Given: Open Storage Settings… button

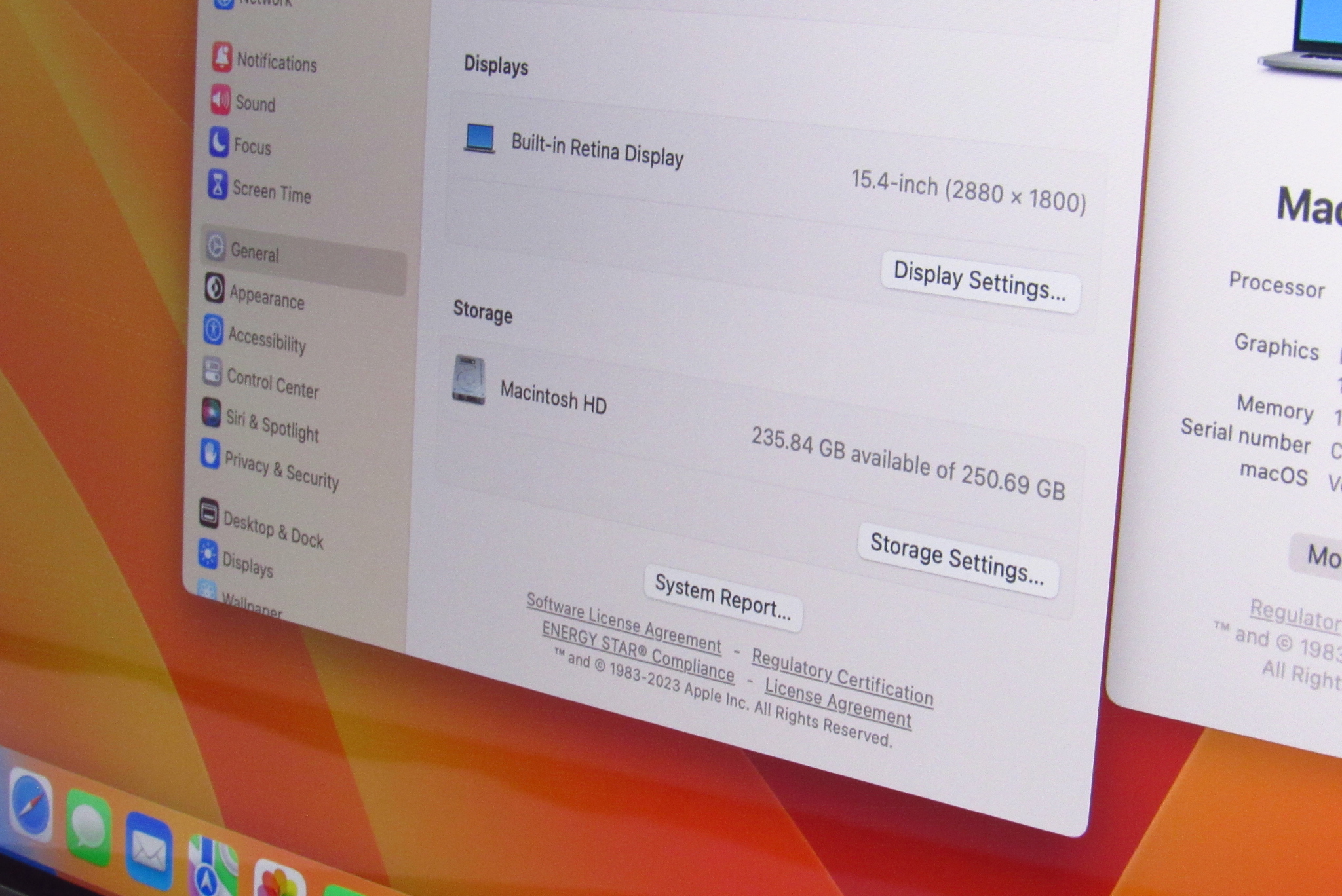Looking at the screenshot, I should point(957,561).
